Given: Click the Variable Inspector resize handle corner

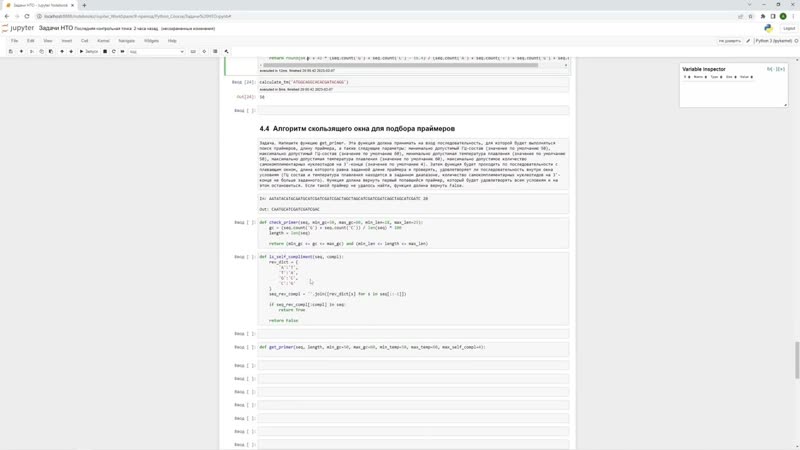Looking at the screenshot, I should point(785,105).
